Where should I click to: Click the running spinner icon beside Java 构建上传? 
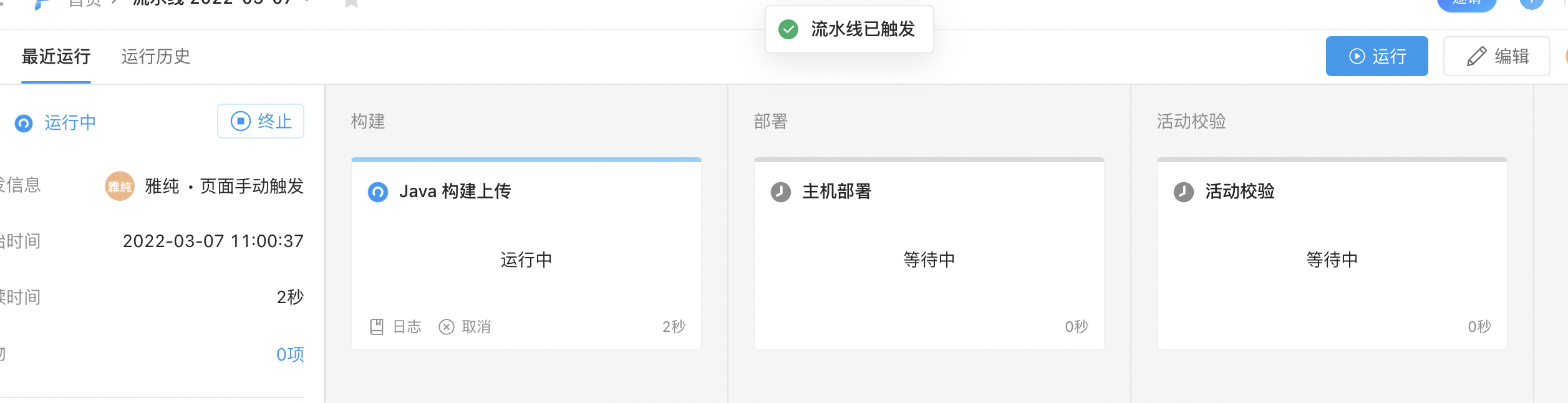[378, 192]
